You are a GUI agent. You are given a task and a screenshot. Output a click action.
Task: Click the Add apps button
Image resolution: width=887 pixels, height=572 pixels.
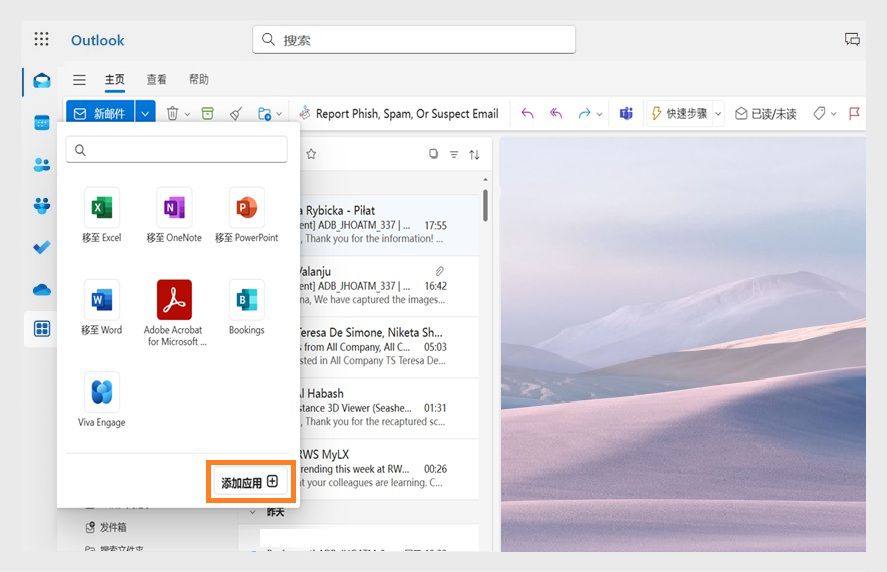coord(251,483)
